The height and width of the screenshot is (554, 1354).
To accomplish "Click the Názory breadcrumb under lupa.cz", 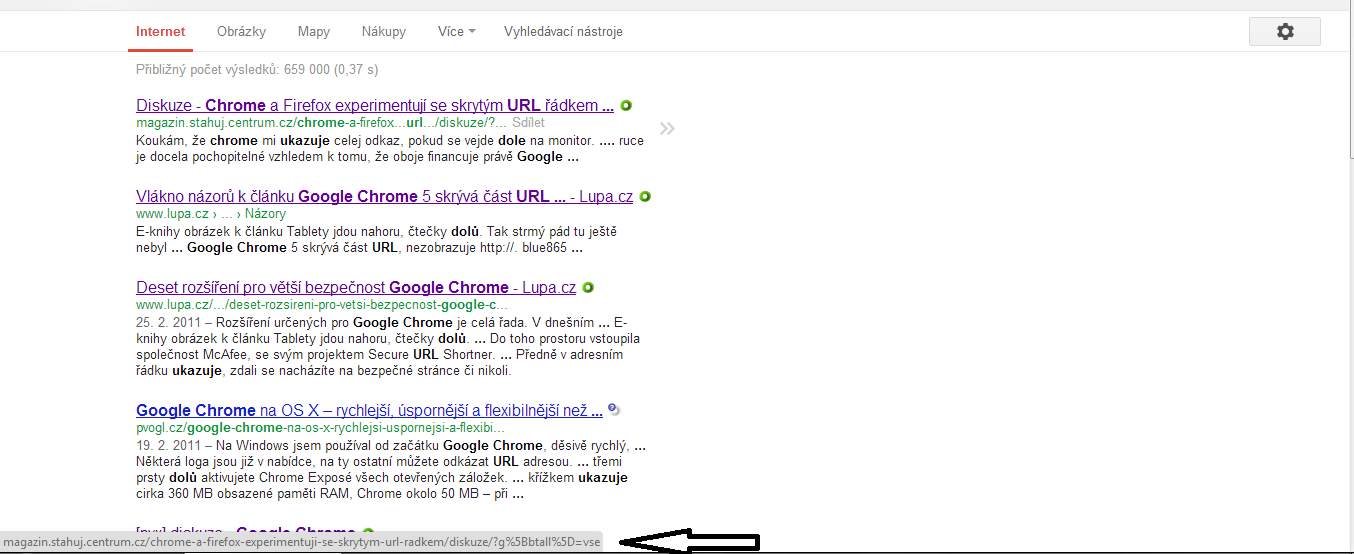I will pyautogui.click(x=265, y=213).
